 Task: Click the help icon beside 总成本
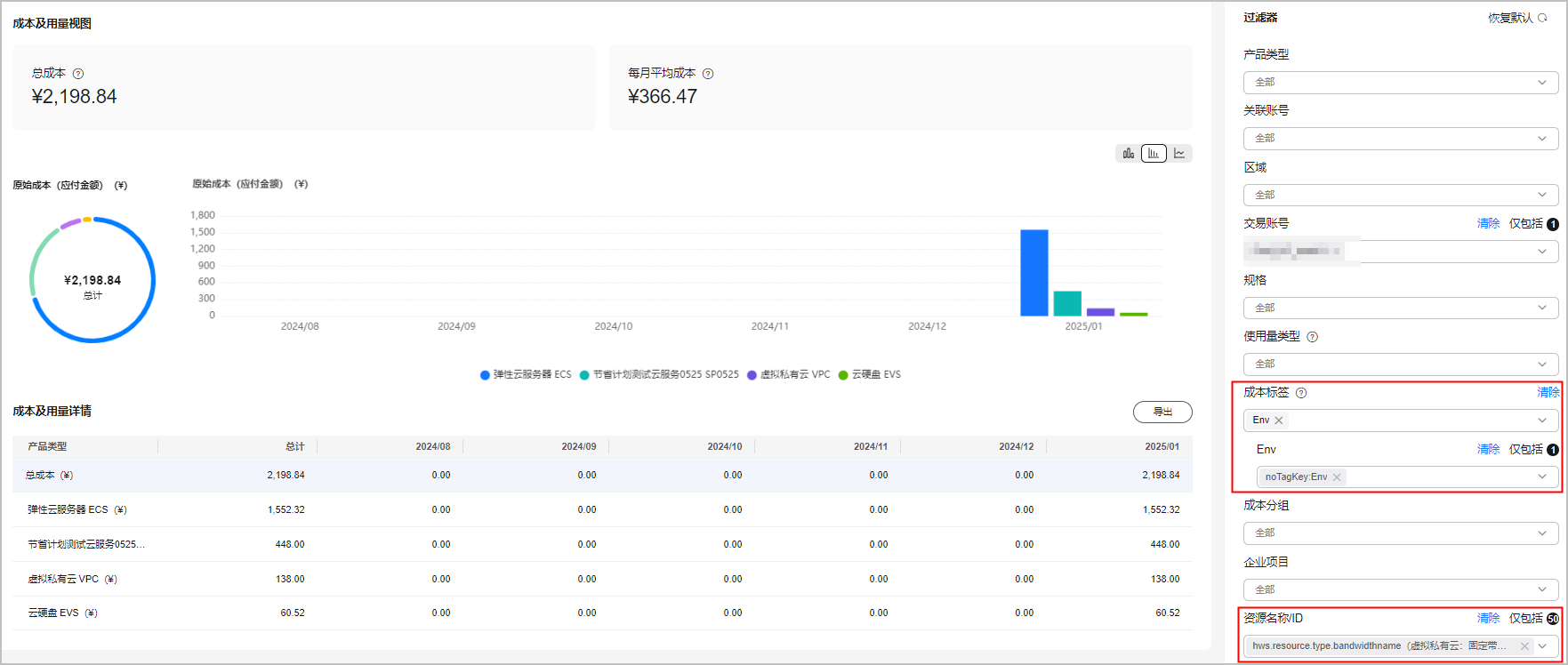(x=78, y=74)
